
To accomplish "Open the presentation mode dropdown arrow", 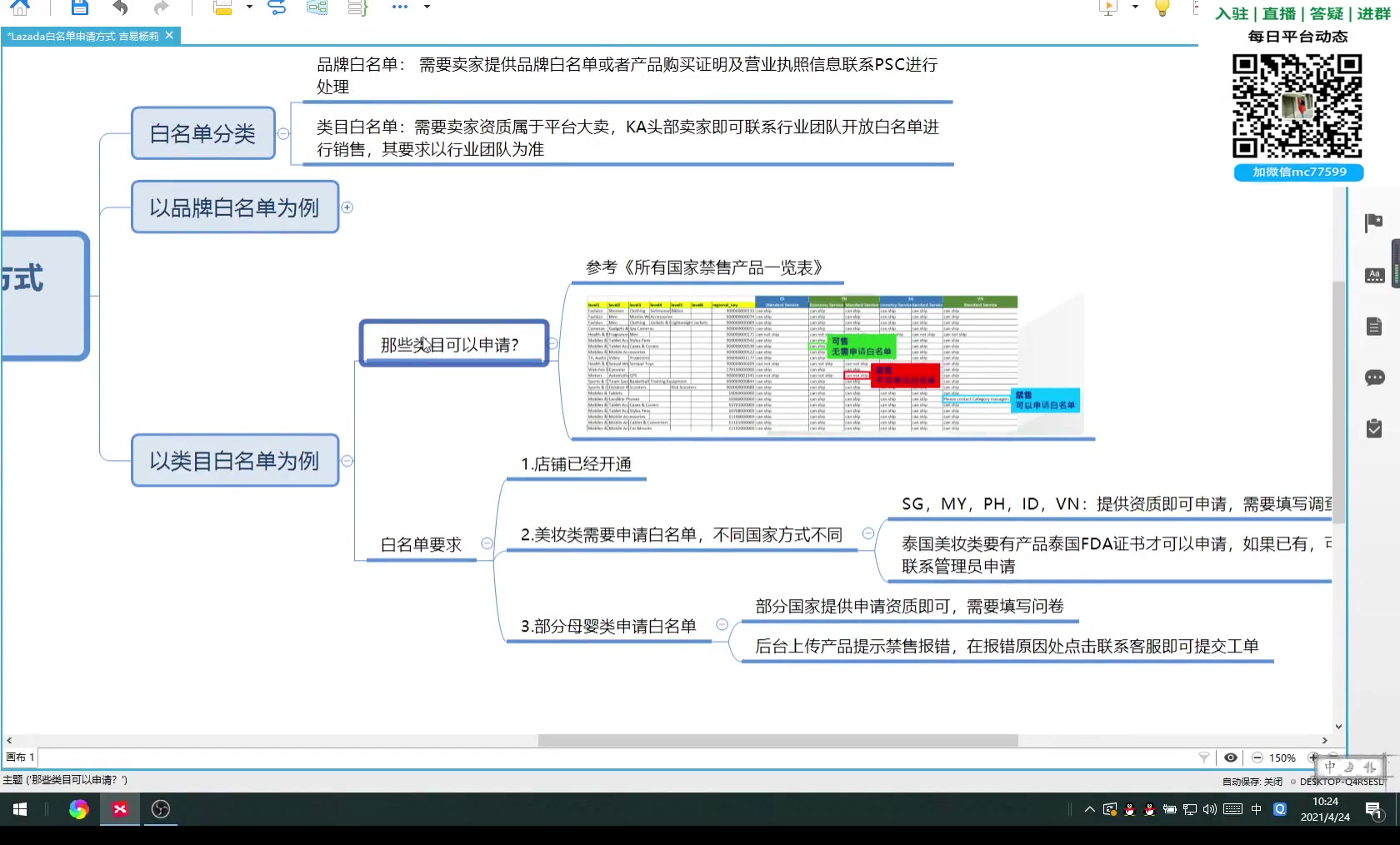I will coord(1135,7).
